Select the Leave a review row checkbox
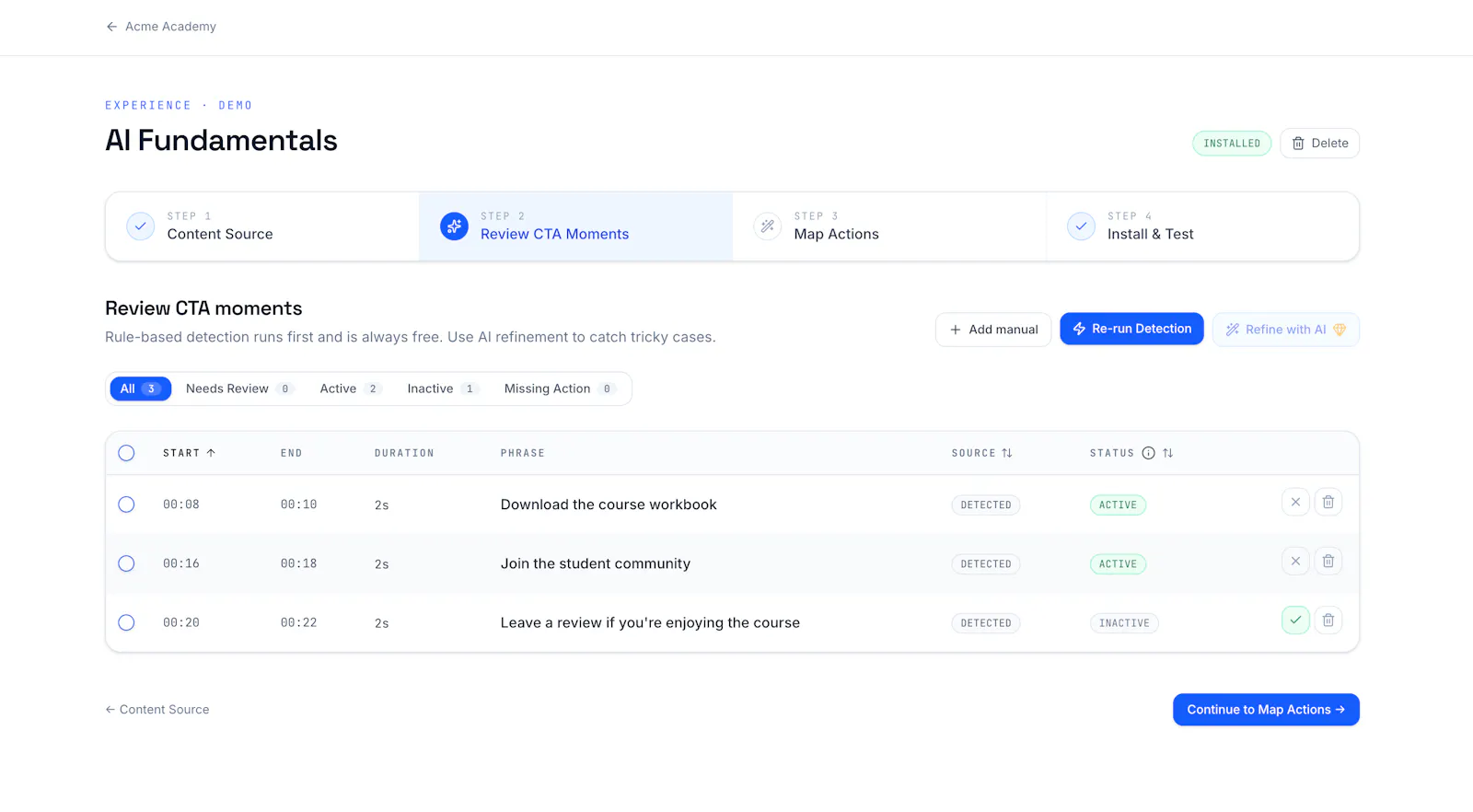The width and height of the screenshot is (1473, 812). (126, 622)
